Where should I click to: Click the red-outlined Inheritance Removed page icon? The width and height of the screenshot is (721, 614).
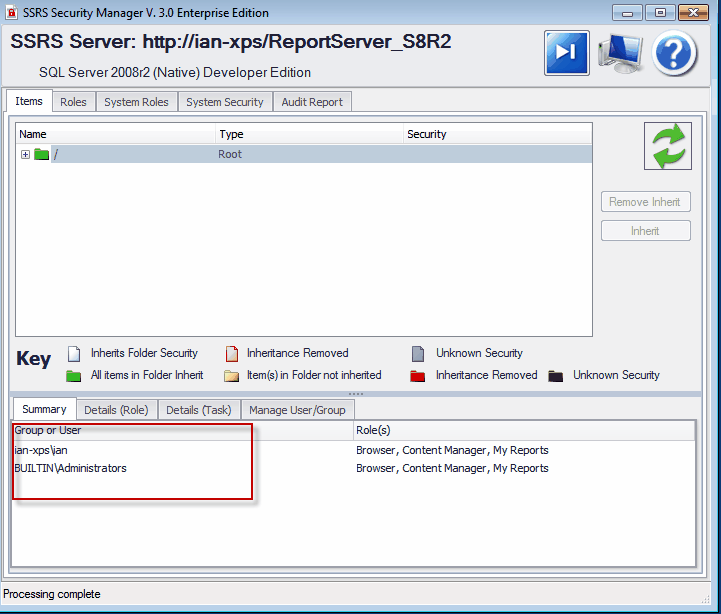(232, 354)
